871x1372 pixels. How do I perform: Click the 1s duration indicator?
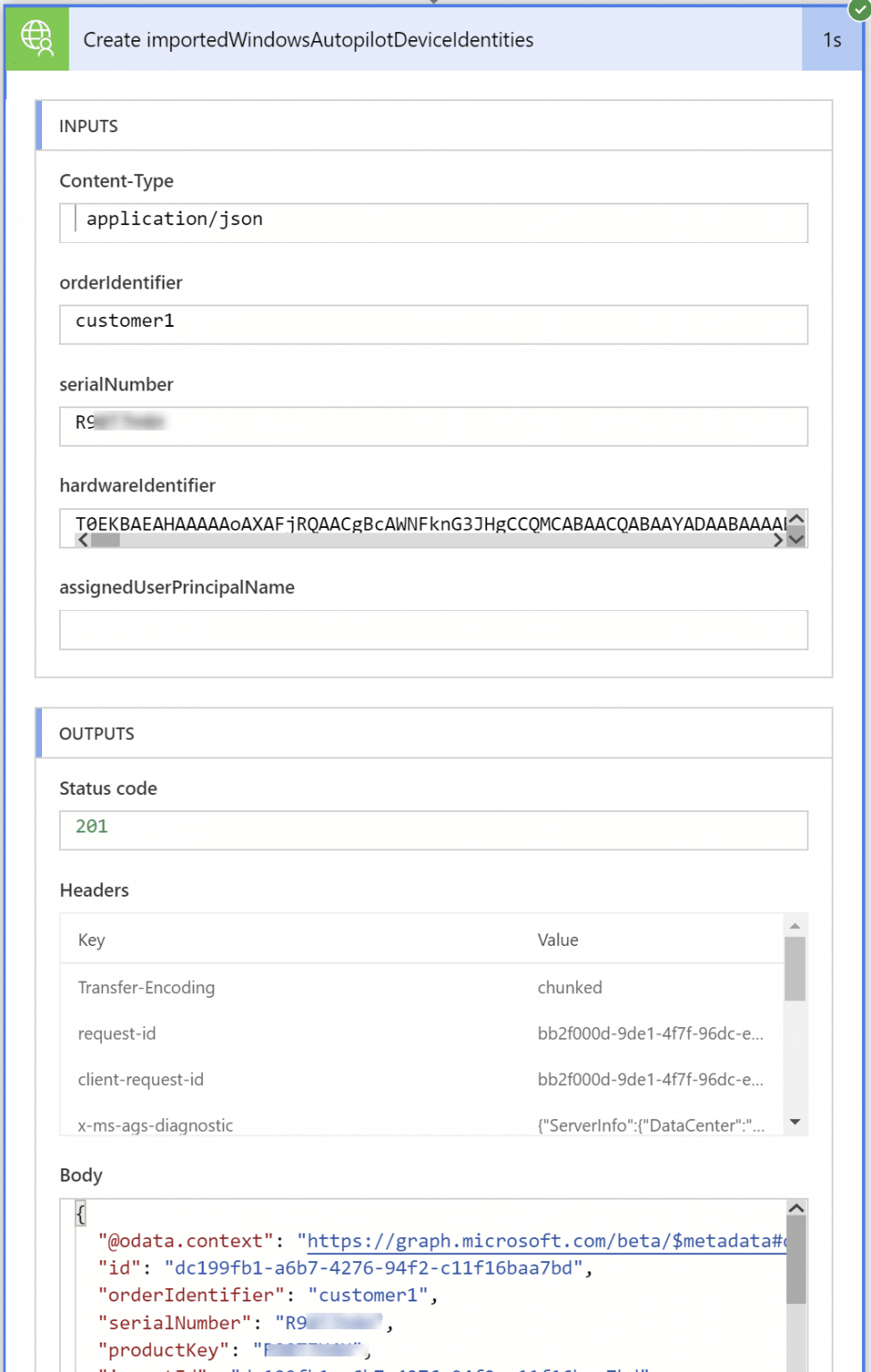[833, 39]
